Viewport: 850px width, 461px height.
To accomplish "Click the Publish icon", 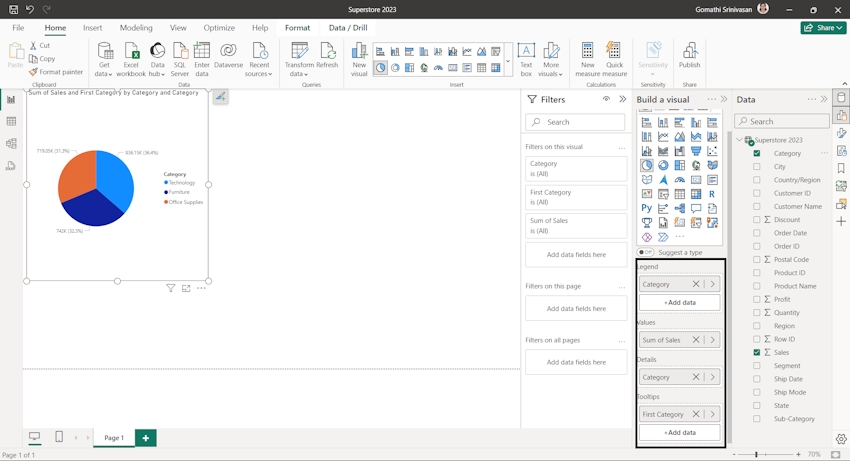I will click(x=690, y=53).
